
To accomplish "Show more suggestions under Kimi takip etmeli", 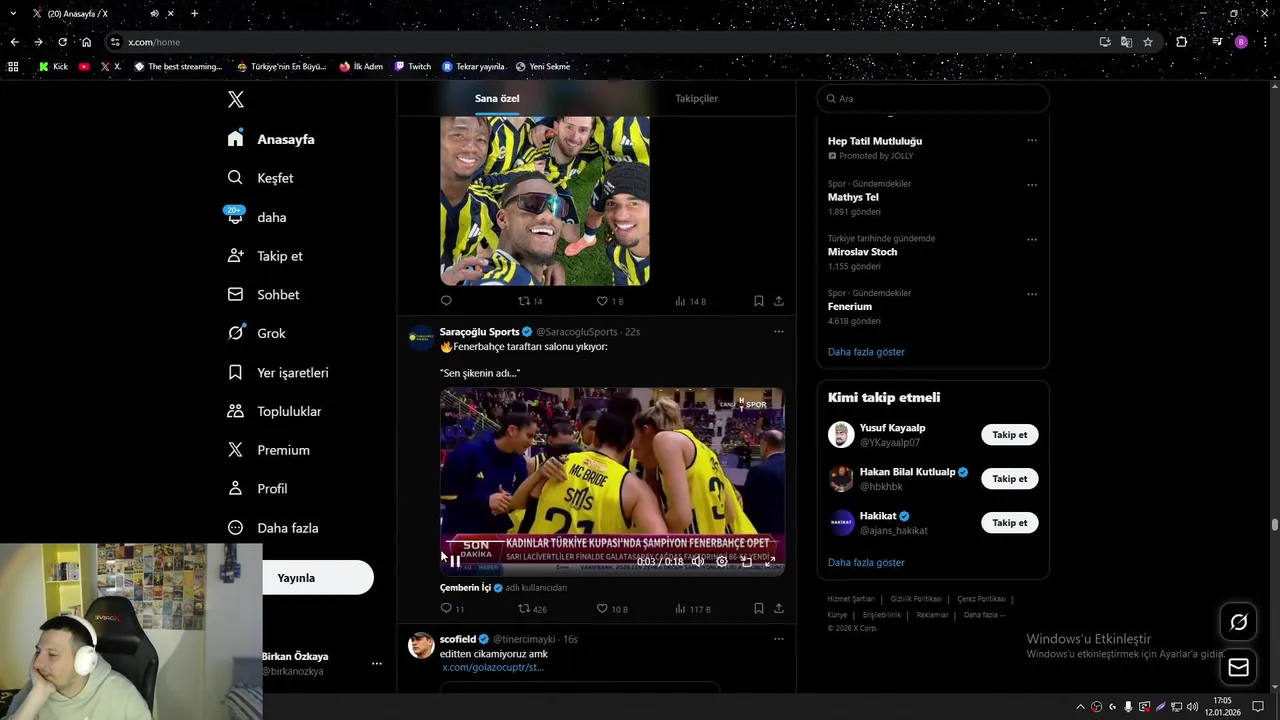I will pos(866,563).
